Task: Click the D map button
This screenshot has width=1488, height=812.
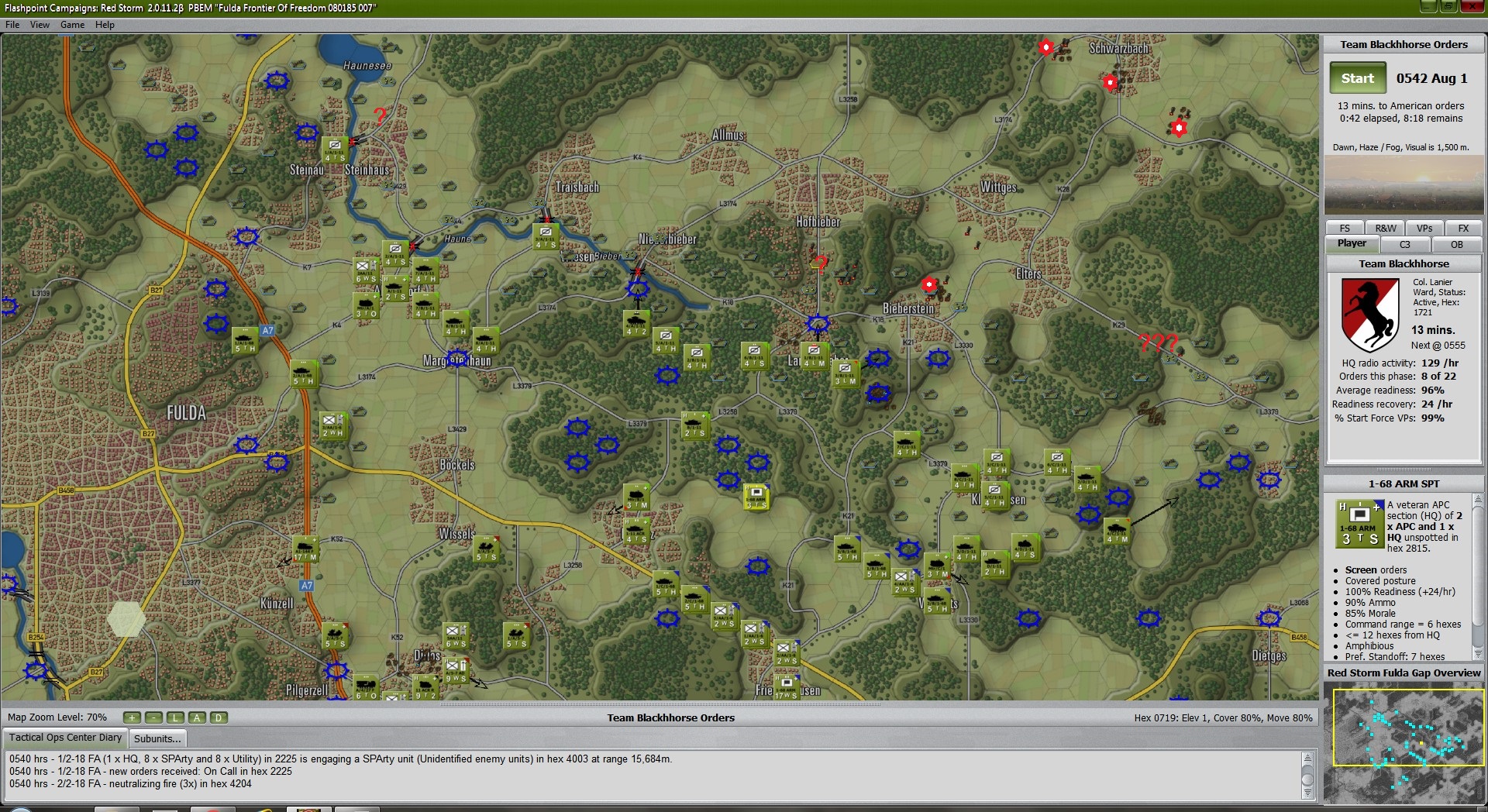Action: [x=219, y=717]
